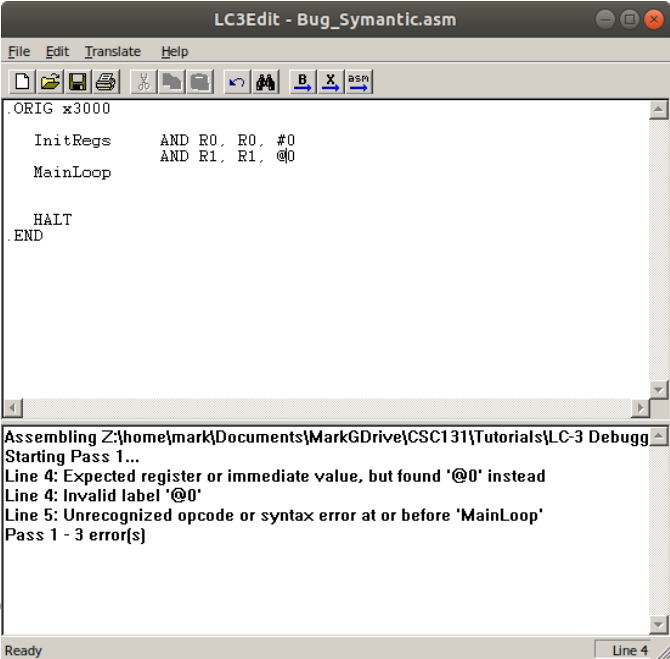Screen dimensions: 670x659
Task: Click the HALT instruction line
Action: click(53, 220)
